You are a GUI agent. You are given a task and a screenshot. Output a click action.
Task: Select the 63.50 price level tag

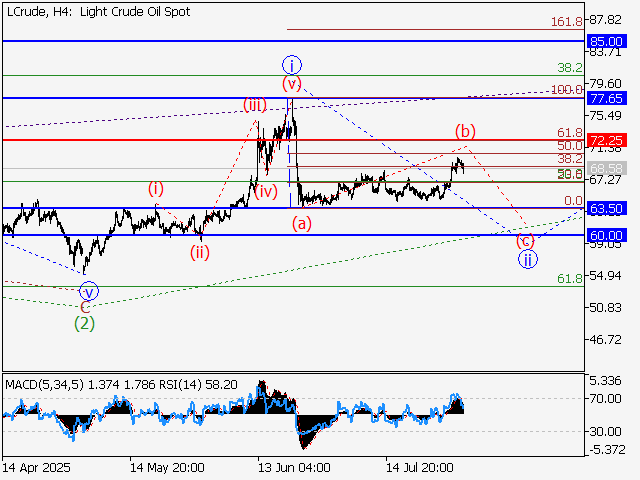(607, 208)
